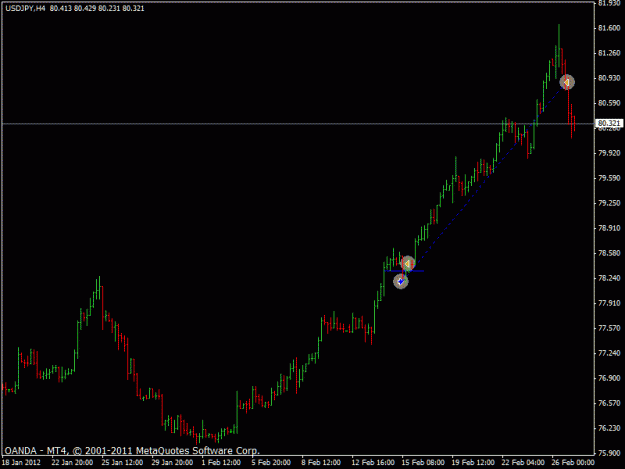The height and width of the screenshot is (469, 625).
Task: Click the 15 Feb 08:00 time label
Action: [x=423, y=463]
